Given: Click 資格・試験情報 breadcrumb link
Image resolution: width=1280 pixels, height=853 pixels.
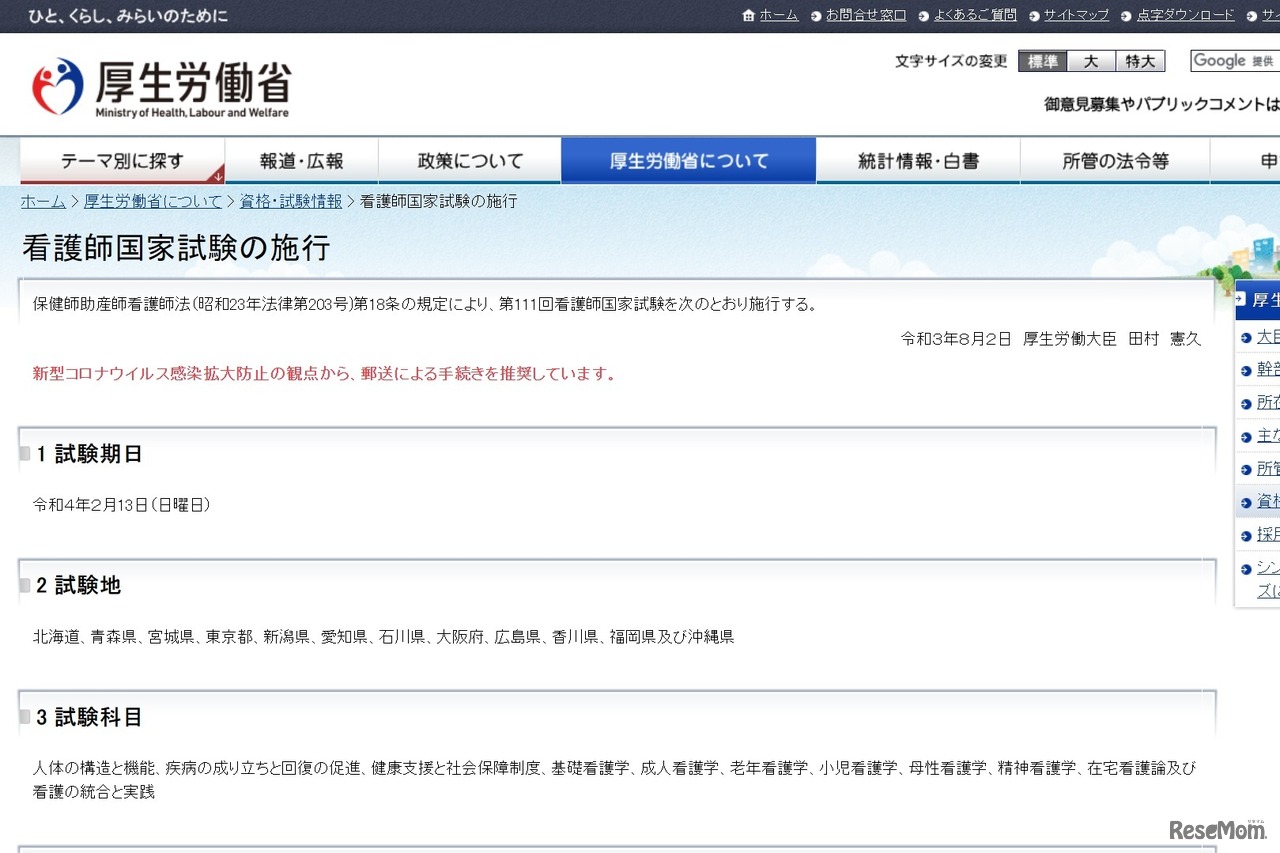Looking at the screenshot, I should (290, 201).
